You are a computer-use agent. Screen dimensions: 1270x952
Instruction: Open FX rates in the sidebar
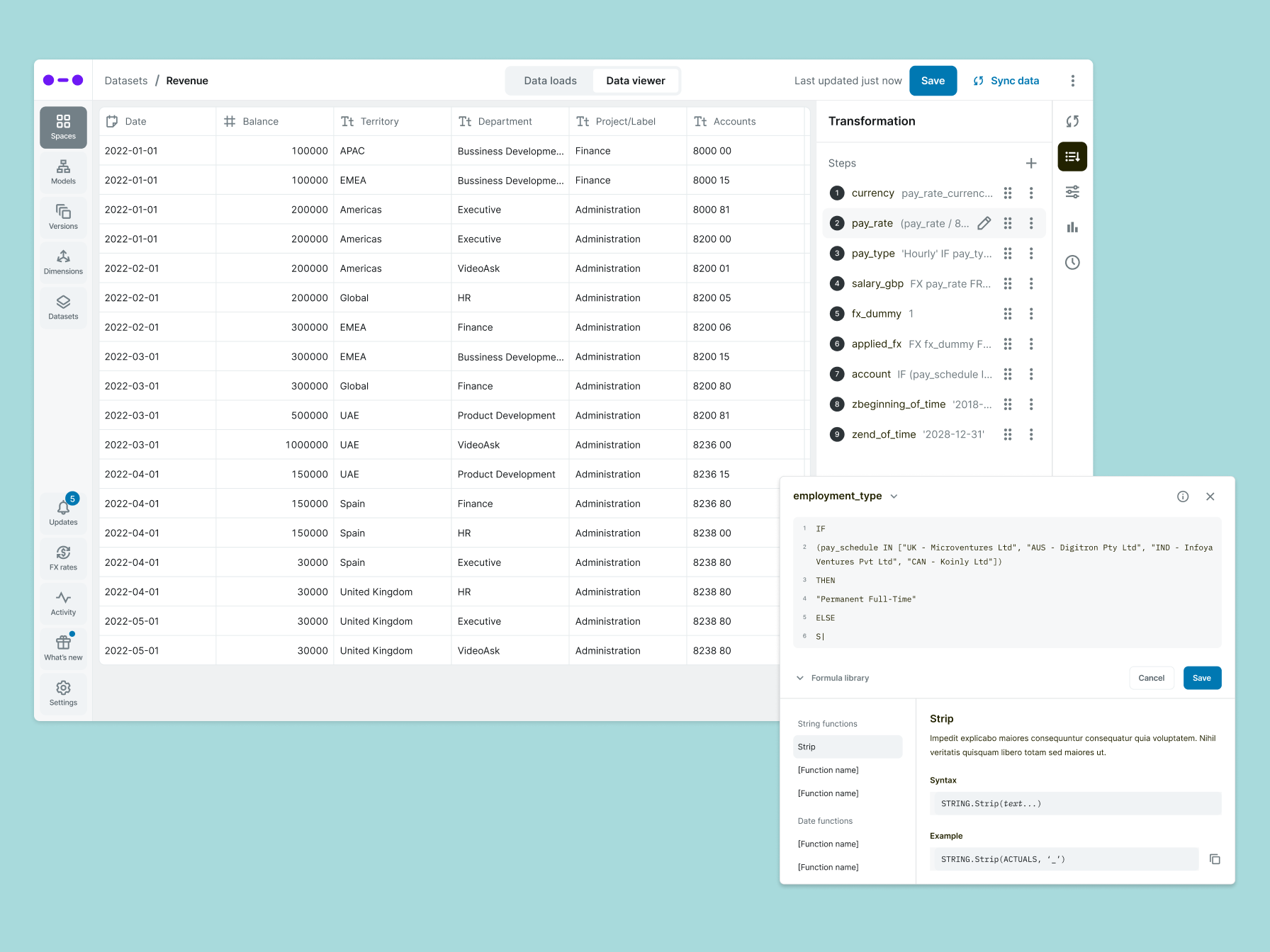(63, 558)
